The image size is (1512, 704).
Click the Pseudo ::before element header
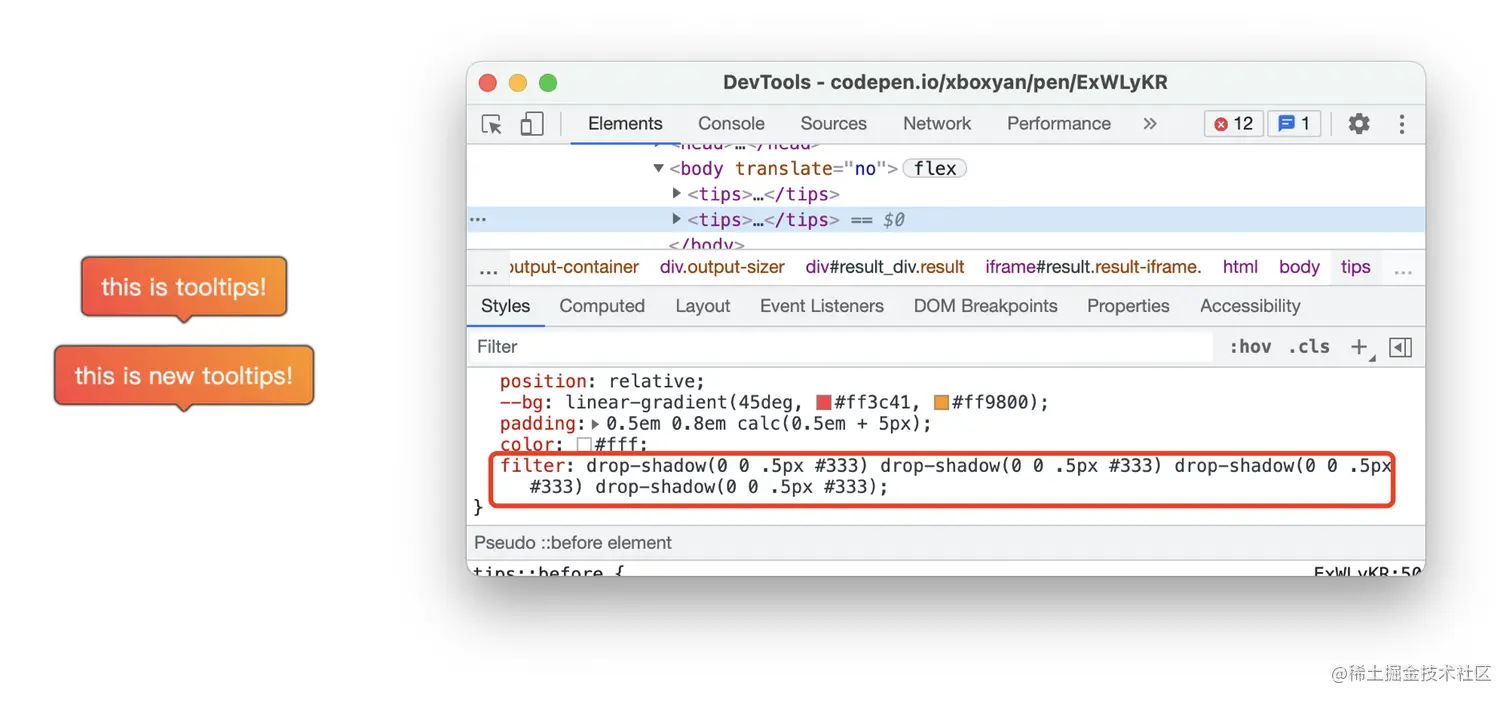point(573,543)
